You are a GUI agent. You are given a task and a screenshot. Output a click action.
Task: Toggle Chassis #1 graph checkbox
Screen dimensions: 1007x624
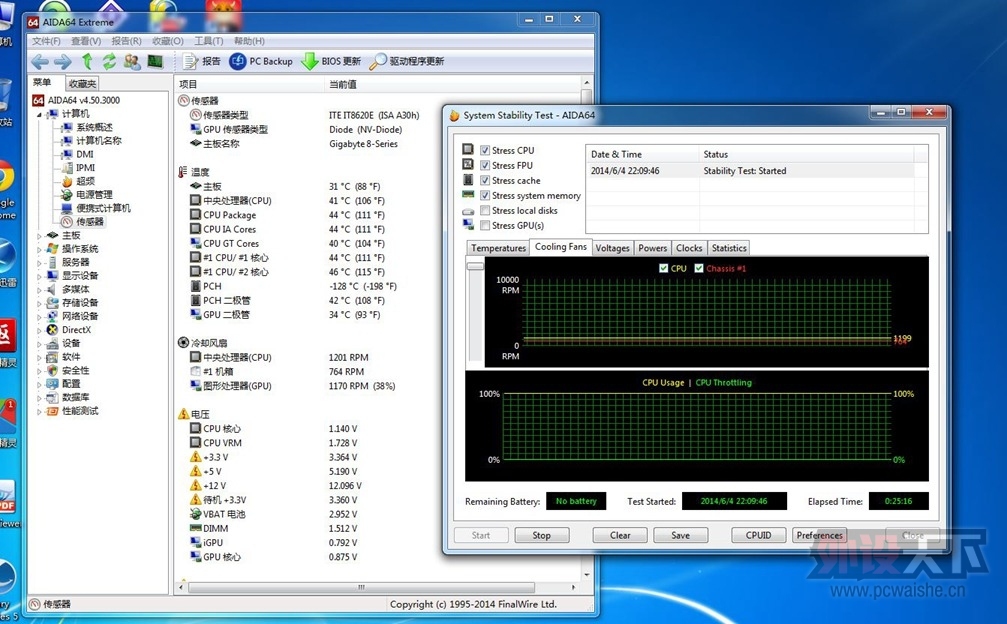(x=699, y=268)
